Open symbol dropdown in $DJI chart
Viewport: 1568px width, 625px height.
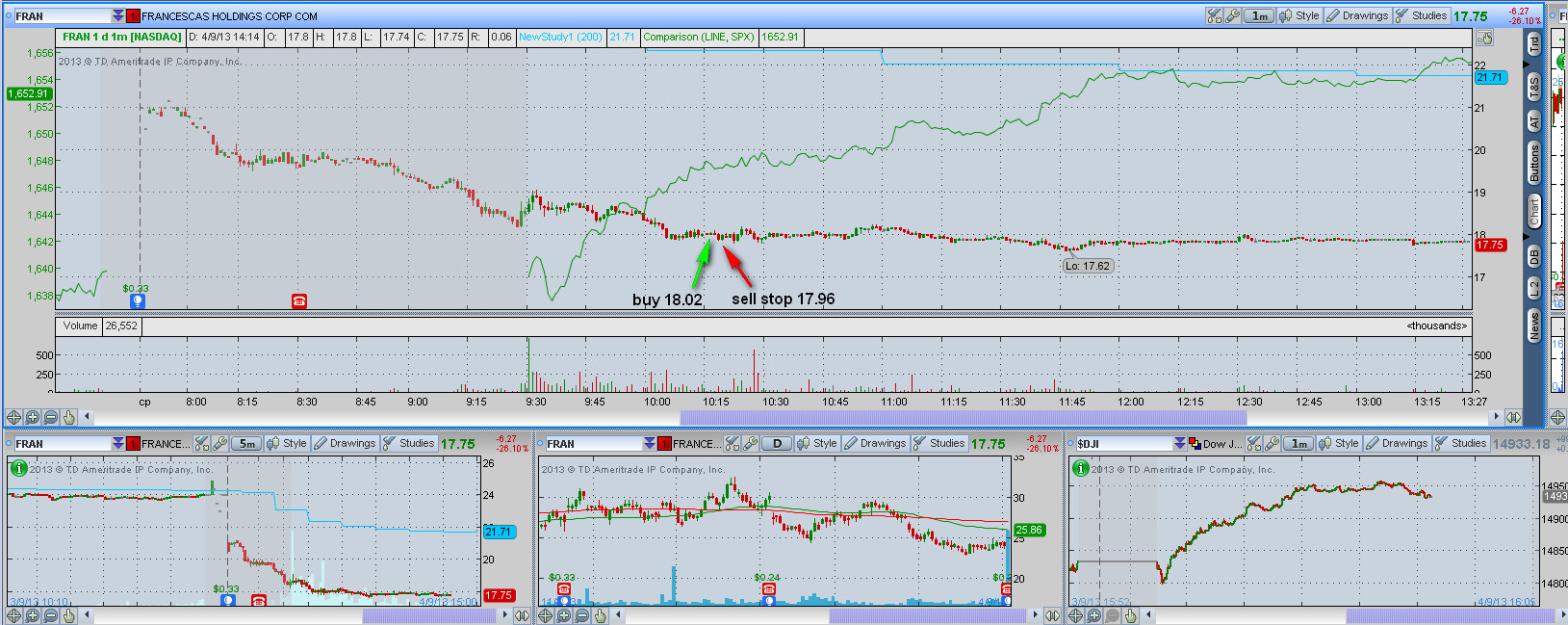pos(1180,443)
